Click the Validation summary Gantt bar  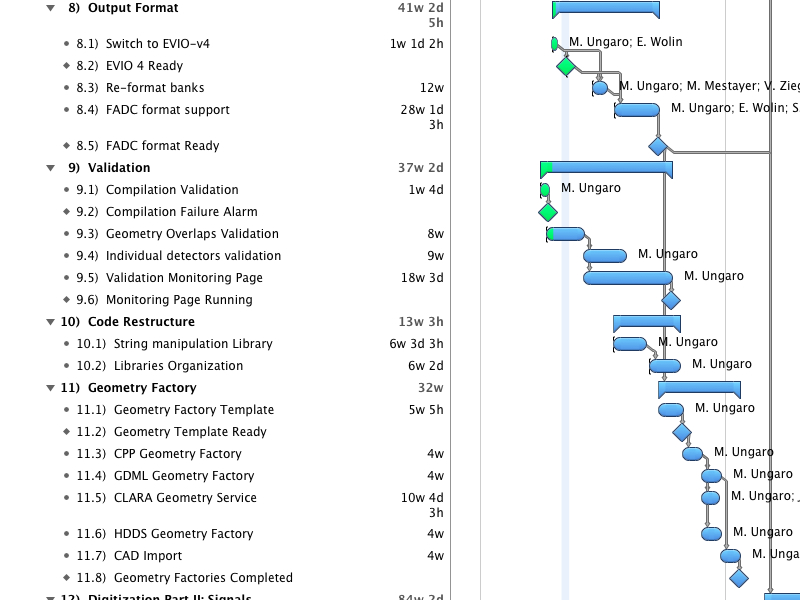tap(606, 168)
